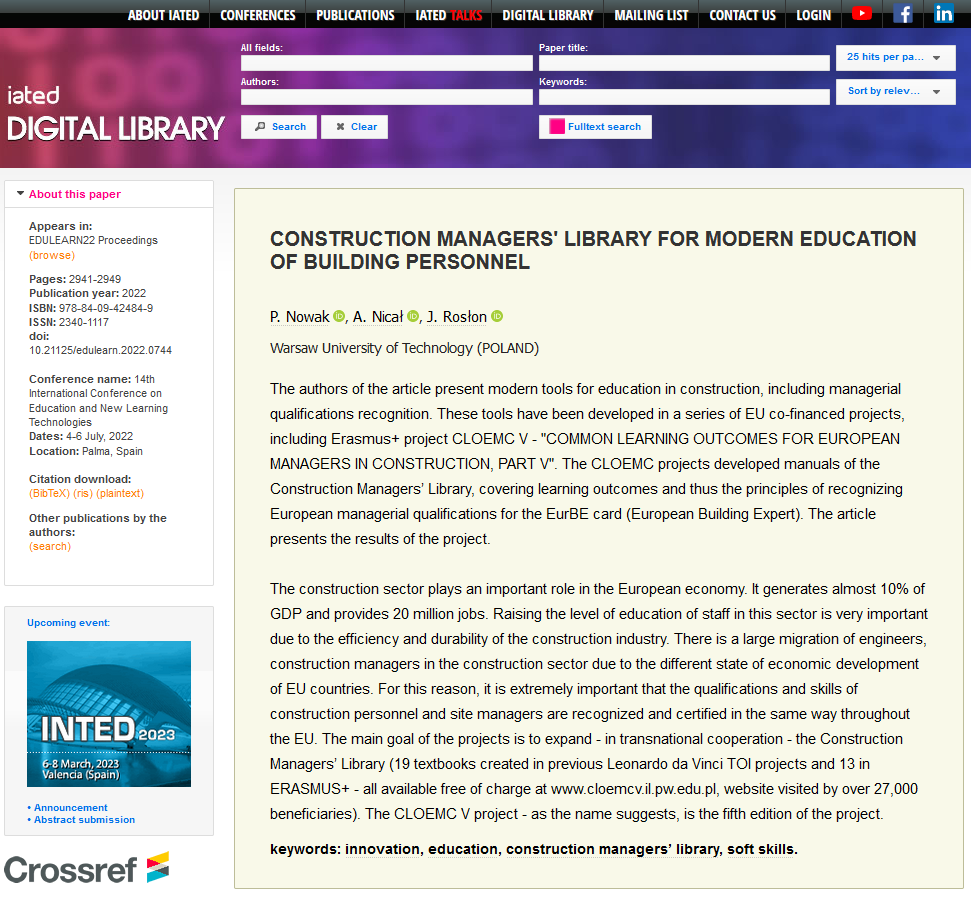Open the Conferences menu

pos(258,15)
